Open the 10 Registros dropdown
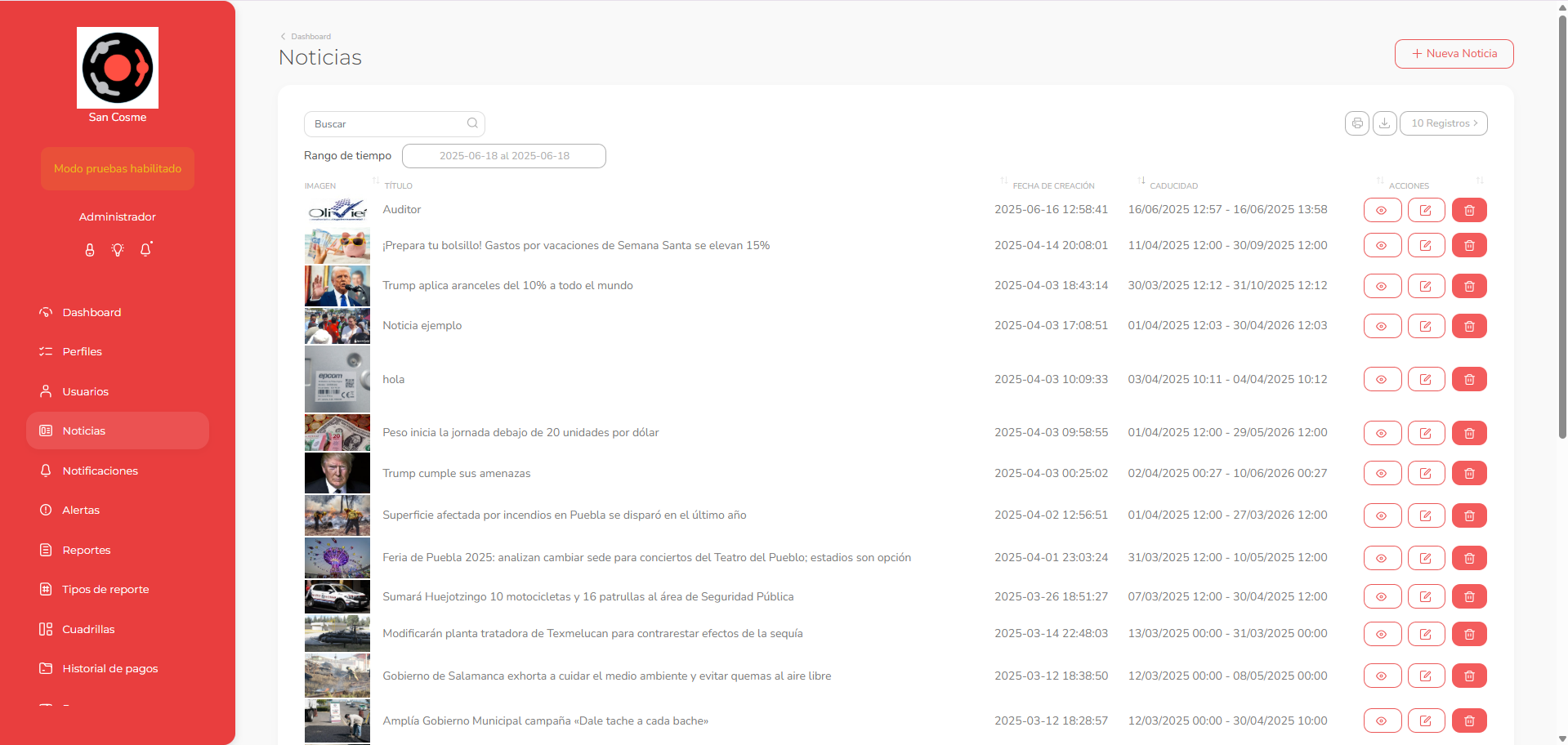The image size is (1568, 745). click(1444, 123)
